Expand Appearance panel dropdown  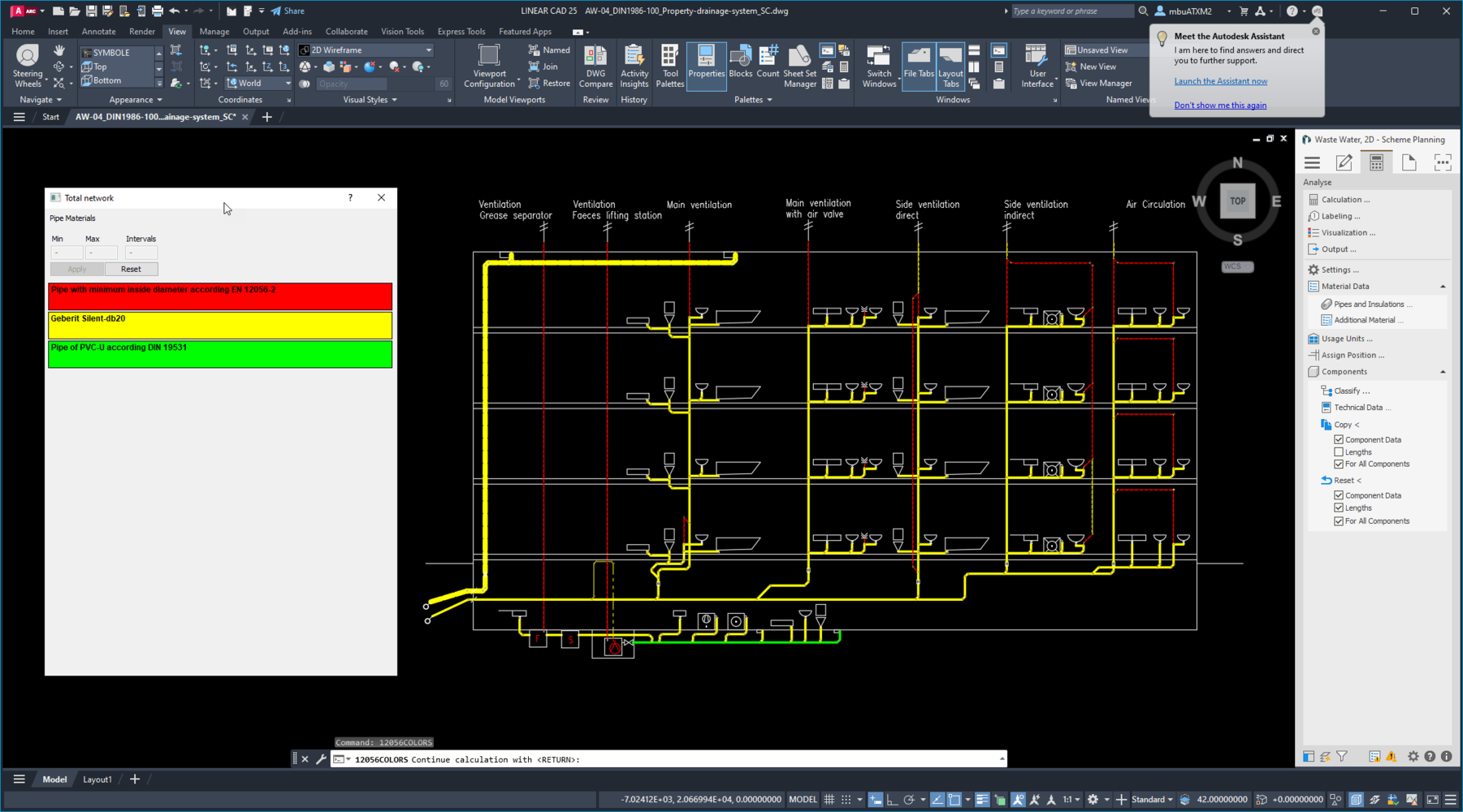click(136, 100)
